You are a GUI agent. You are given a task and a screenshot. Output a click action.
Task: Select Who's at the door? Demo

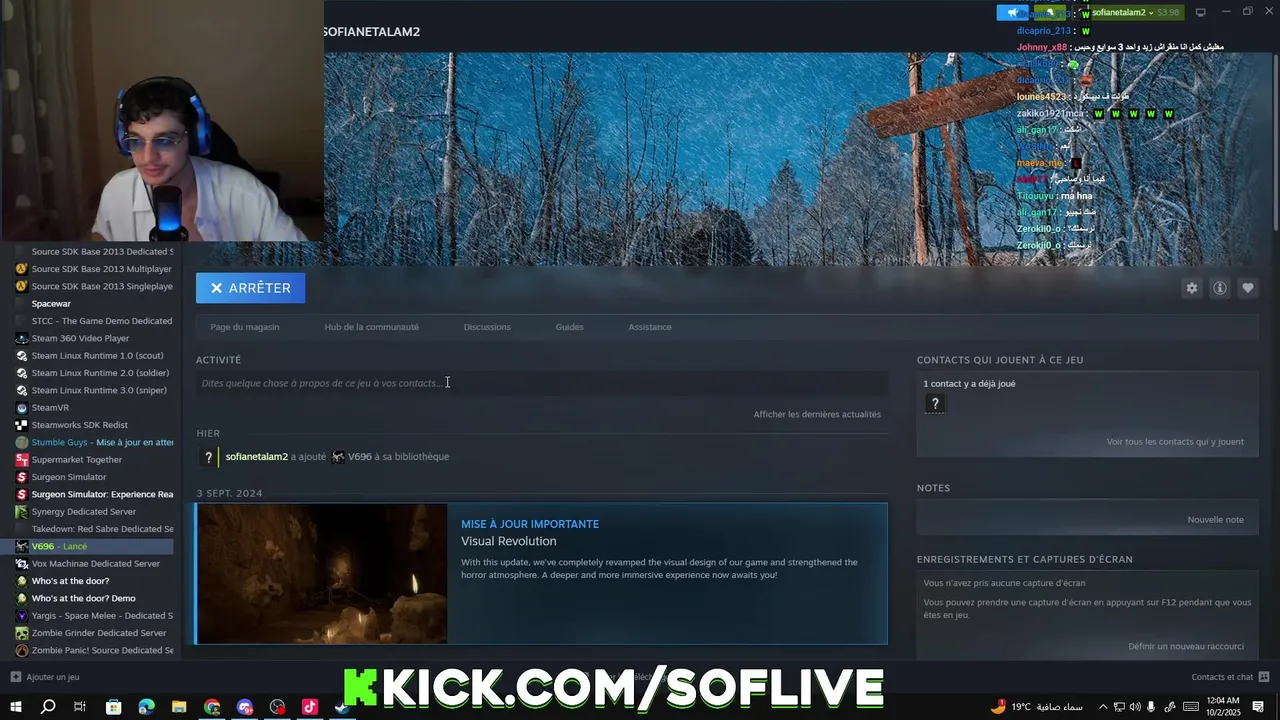click(x=83, y=598)
